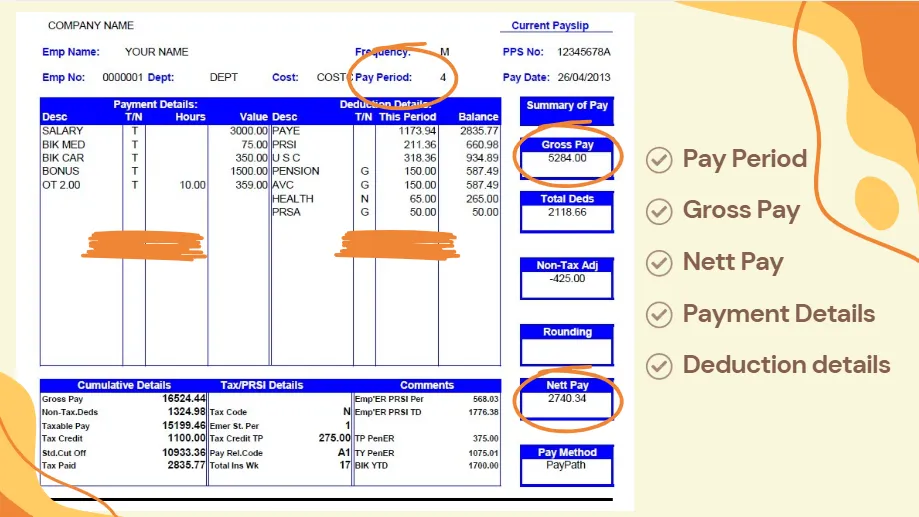Image resolution: width=919 pixels, height=517 pixels.
Task: Select the Pay Method PayPath box
Action: 567,465
